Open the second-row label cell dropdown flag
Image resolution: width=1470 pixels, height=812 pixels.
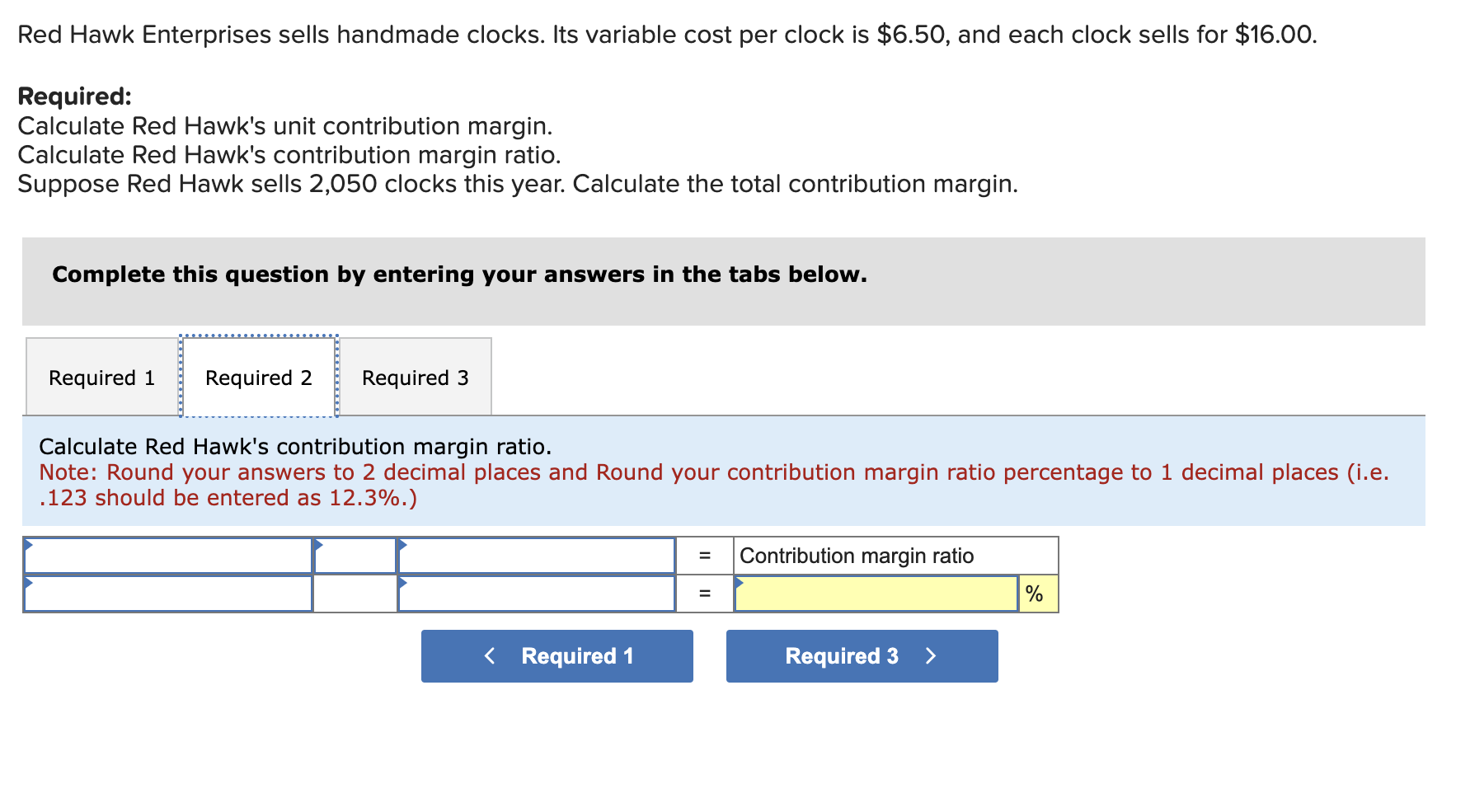(30, 581)
